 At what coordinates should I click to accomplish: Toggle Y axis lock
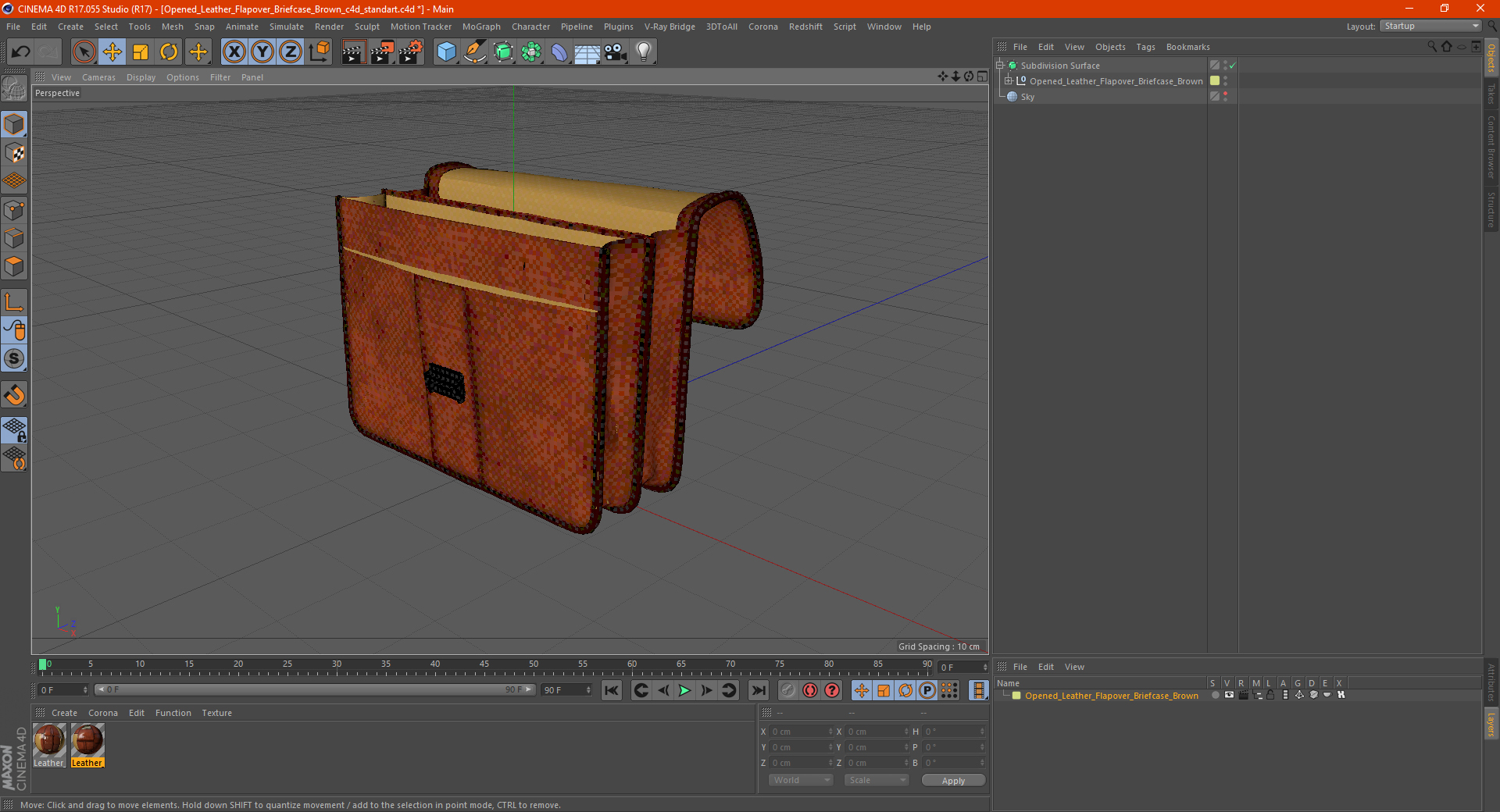coord(262,52)
